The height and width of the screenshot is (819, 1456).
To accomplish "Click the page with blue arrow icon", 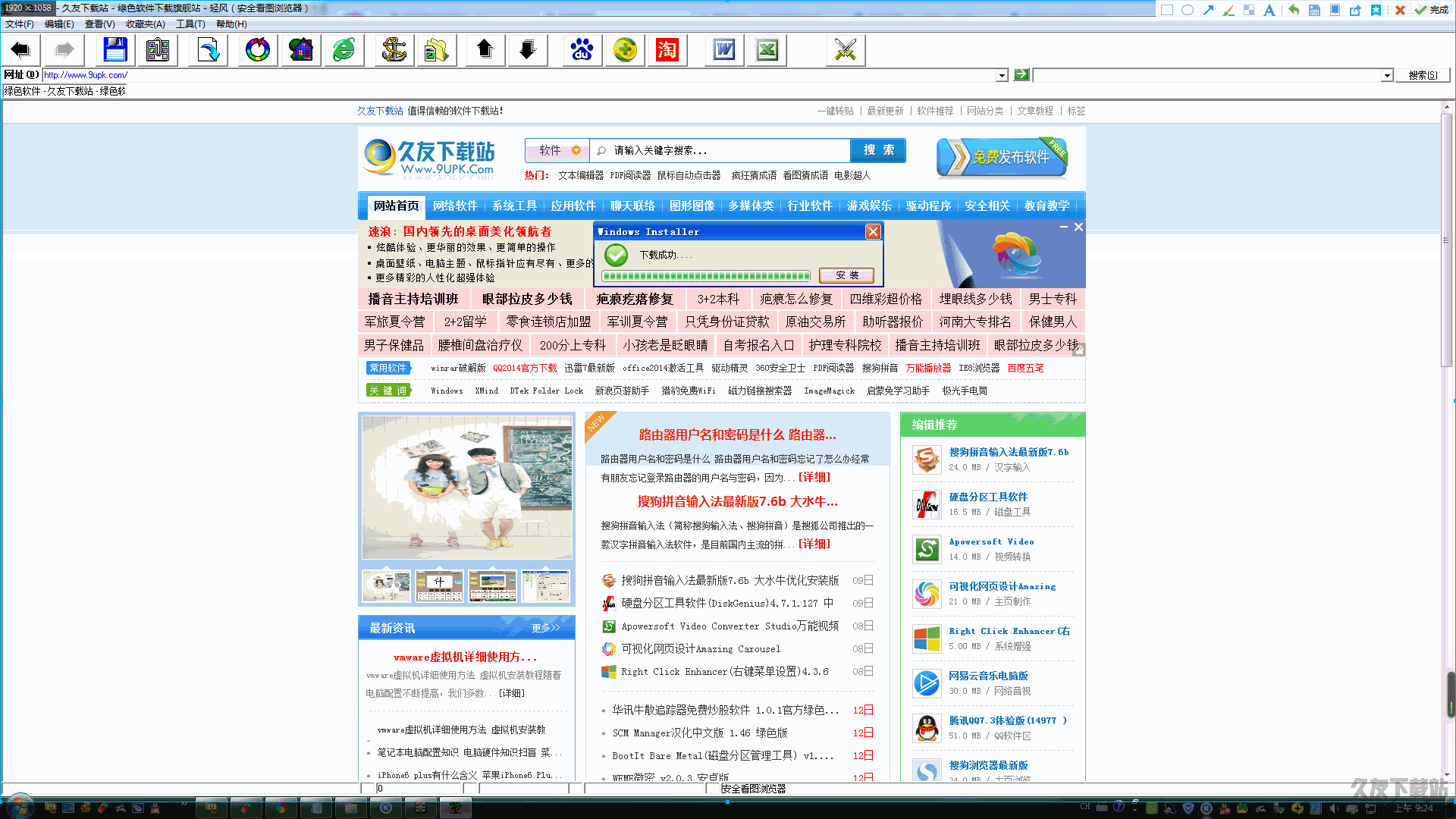I will tap(208, 50).
